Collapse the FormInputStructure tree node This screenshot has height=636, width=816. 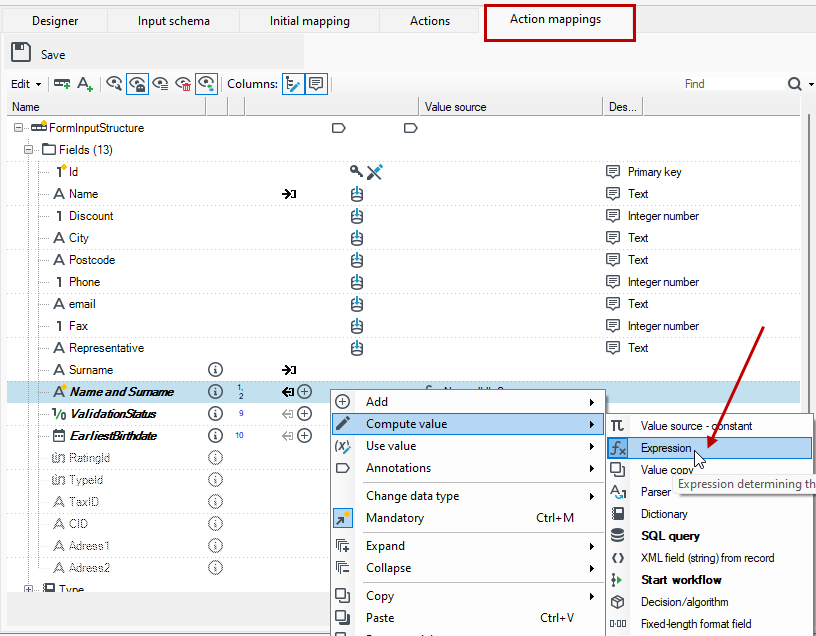[x=18, y=128]
